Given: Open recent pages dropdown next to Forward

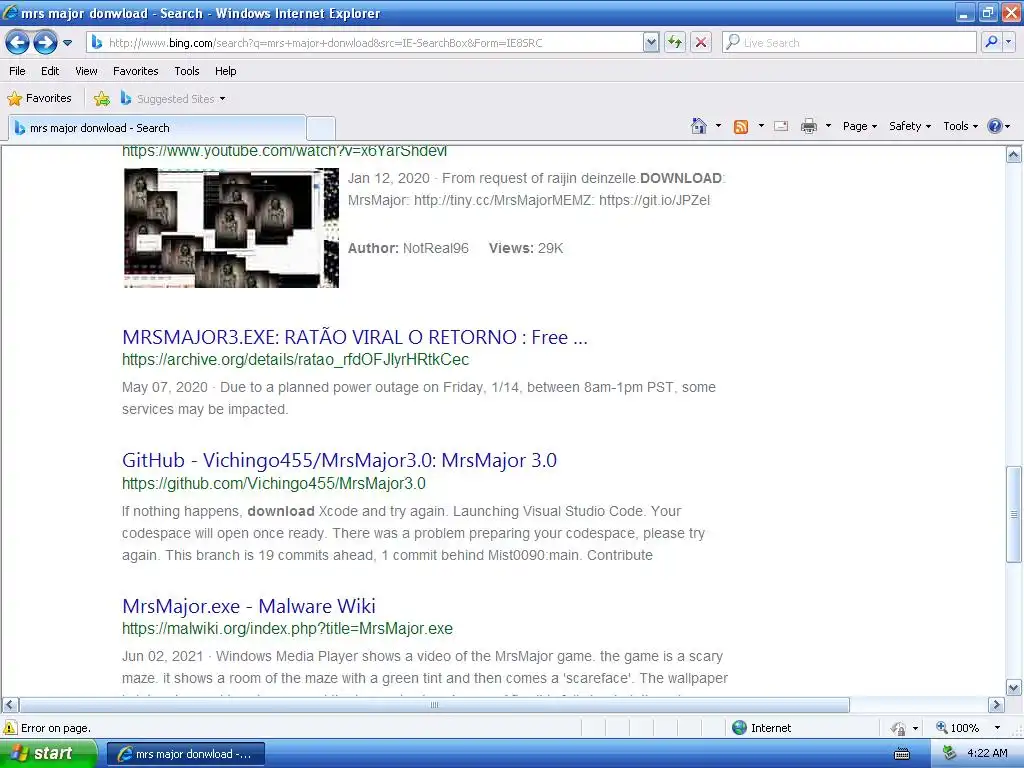Looking at the screenshot, I should click(67, 43).
